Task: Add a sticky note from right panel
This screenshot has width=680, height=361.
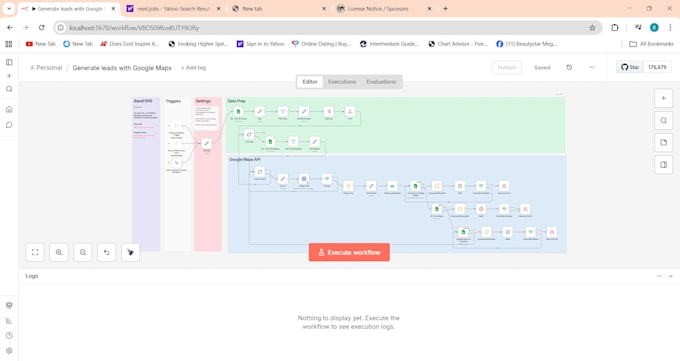Action: (664, 143)
